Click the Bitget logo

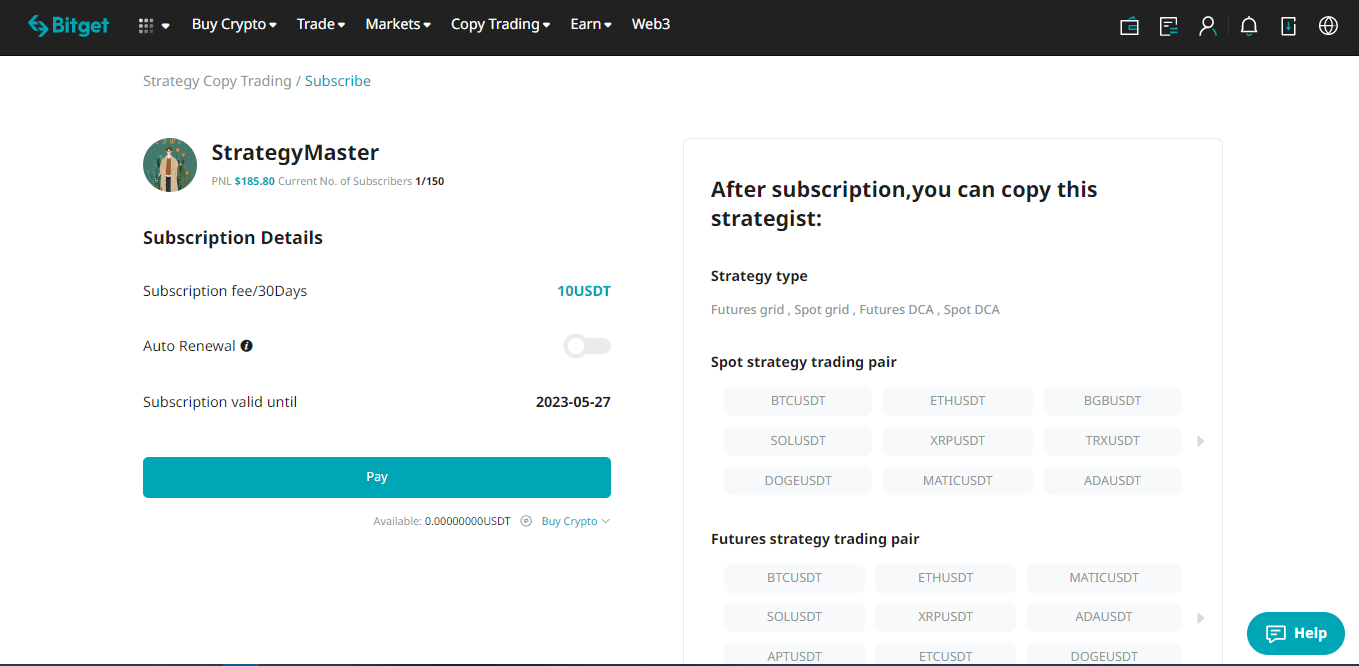click(69, 25)
